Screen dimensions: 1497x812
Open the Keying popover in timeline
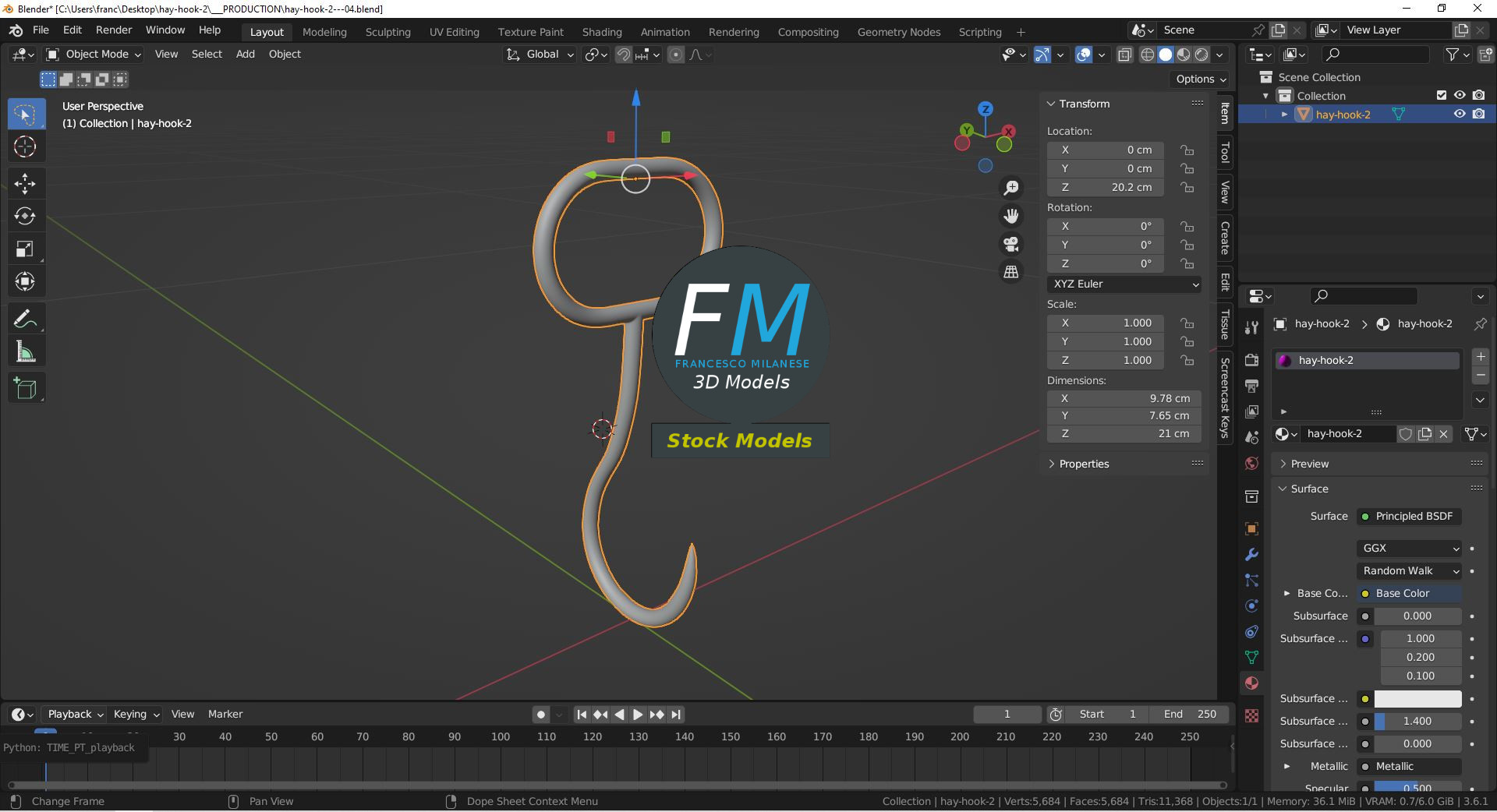[x=136, y=715]
